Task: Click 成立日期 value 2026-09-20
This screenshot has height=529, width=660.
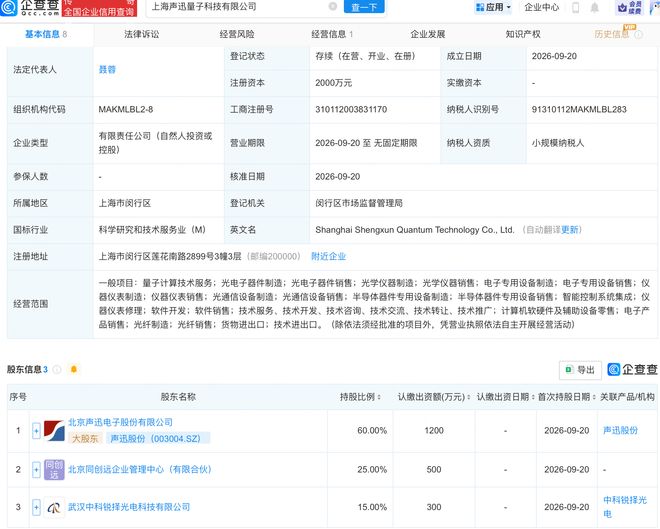Action: 554,56
